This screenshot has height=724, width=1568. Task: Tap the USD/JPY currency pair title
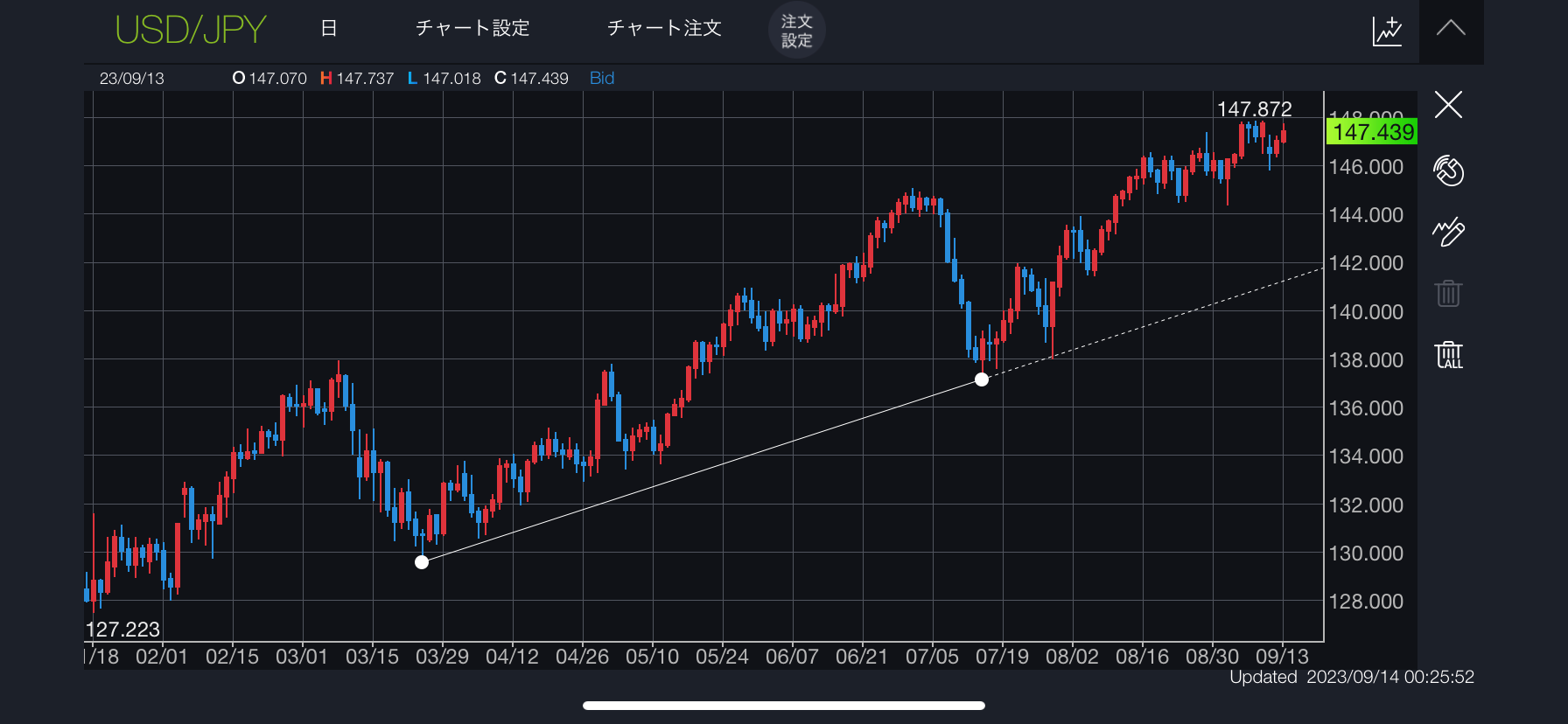click(x=191, y=30)
